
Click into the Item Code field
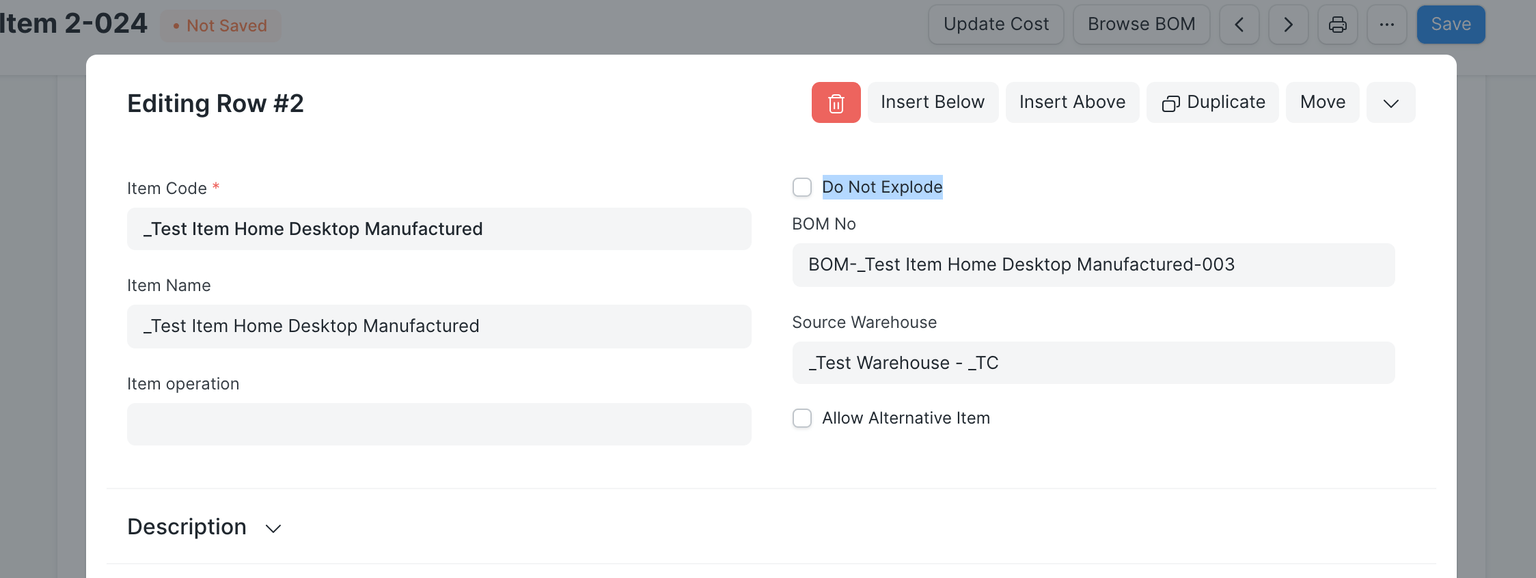coord(438,229)
